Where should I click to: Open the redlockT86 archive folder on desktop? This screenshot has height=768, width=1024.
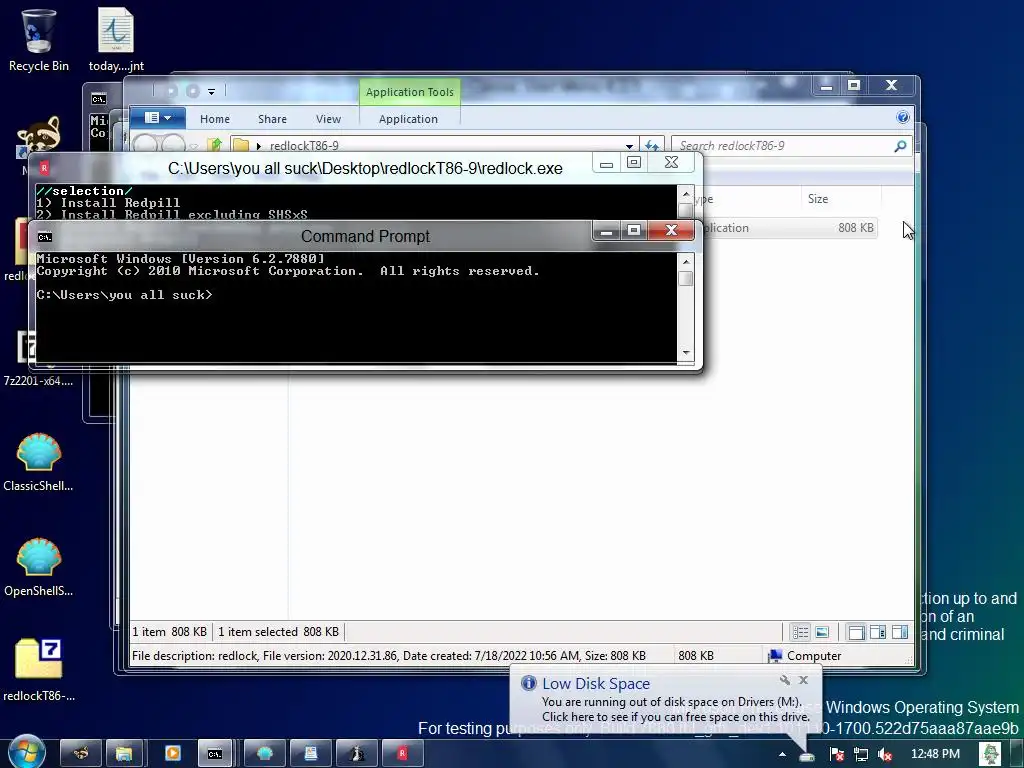pos(39,671)
